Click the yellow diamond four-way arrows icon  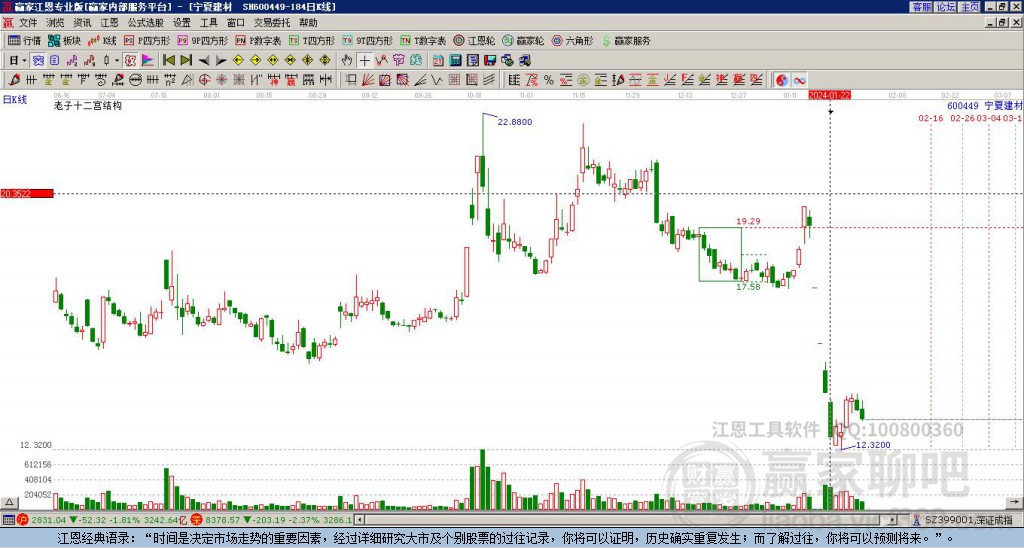click(x=325, y=61)
